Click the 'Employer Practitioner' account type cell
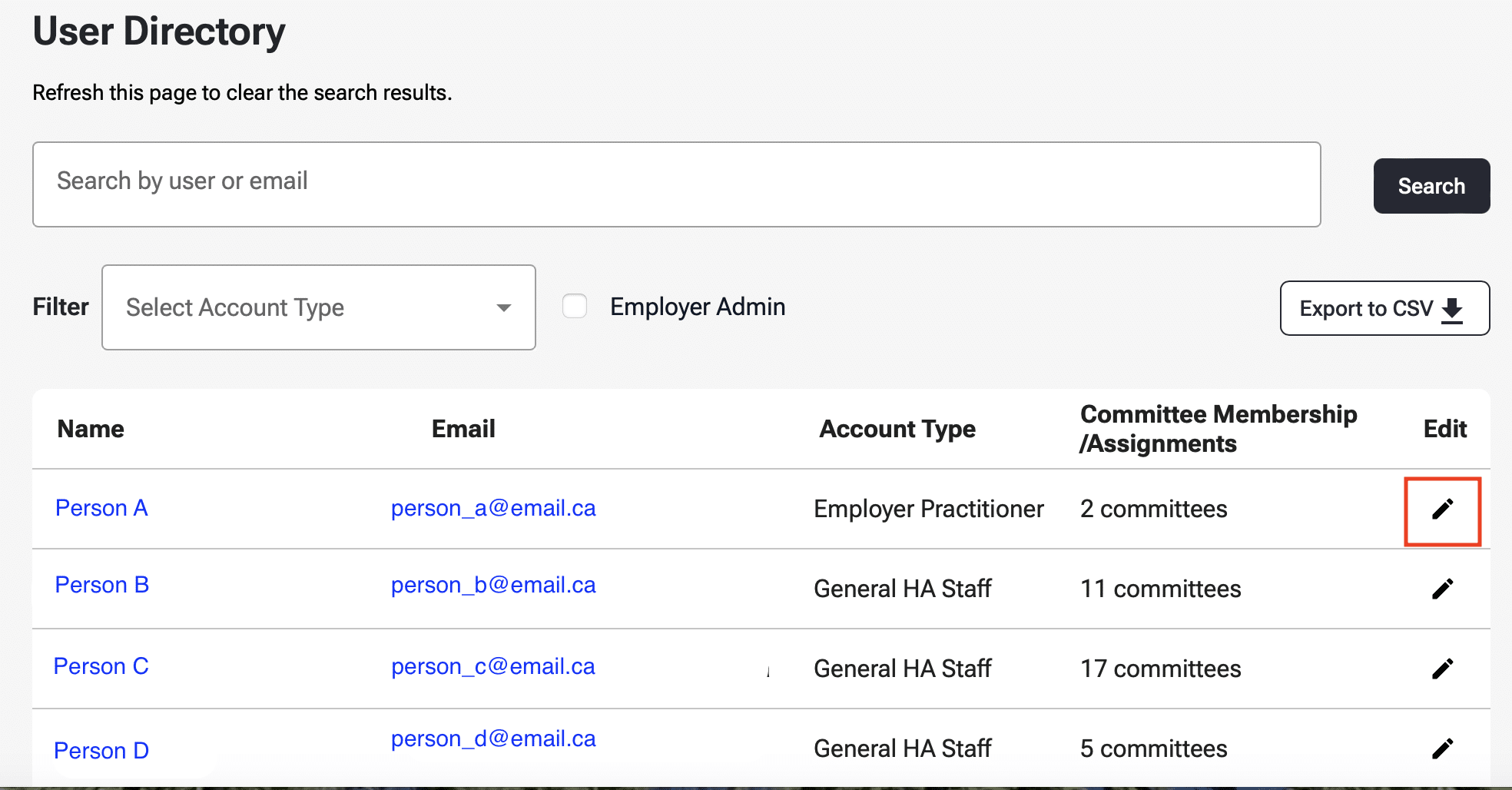1512x790 pixels. pos(929,509)
